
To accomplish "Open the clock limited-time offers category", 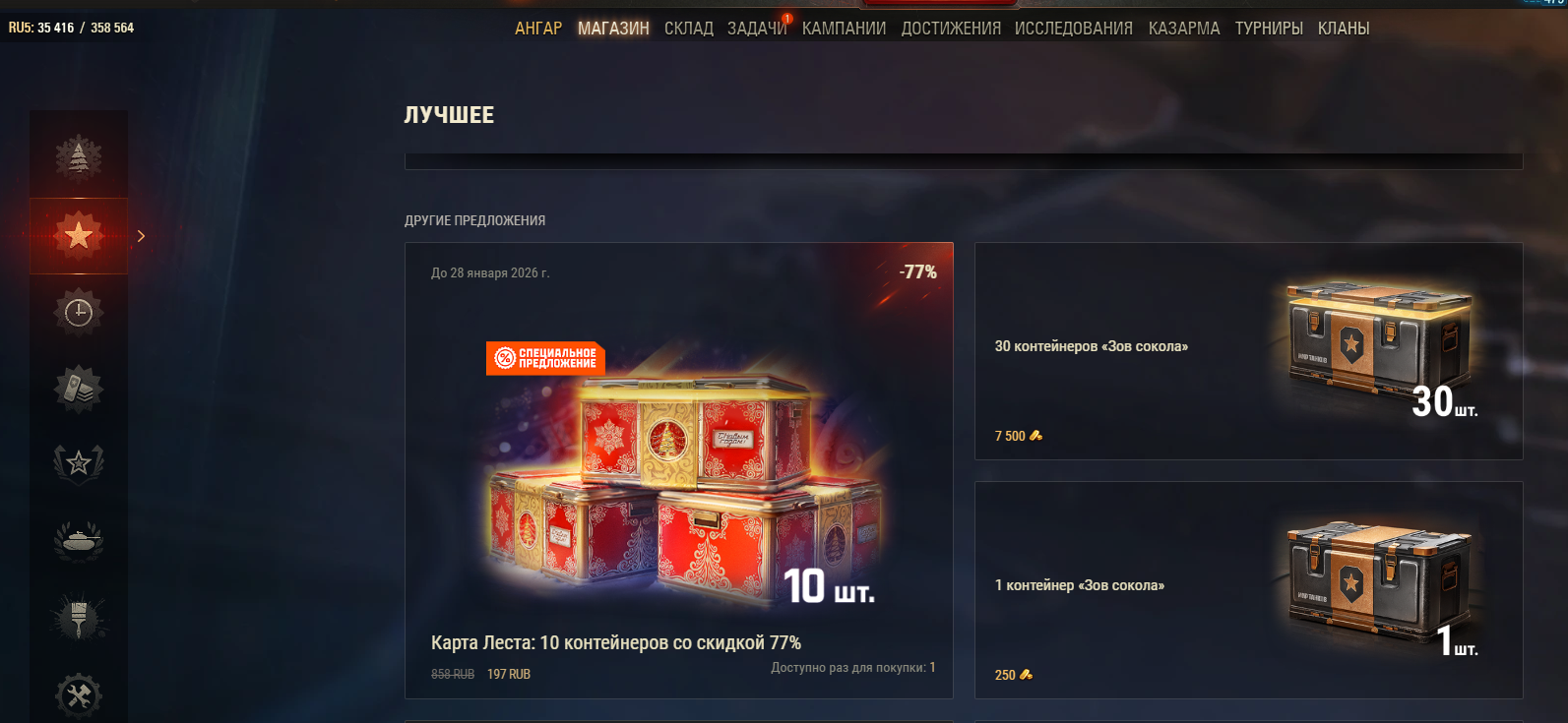I will [x=79, y=313].
